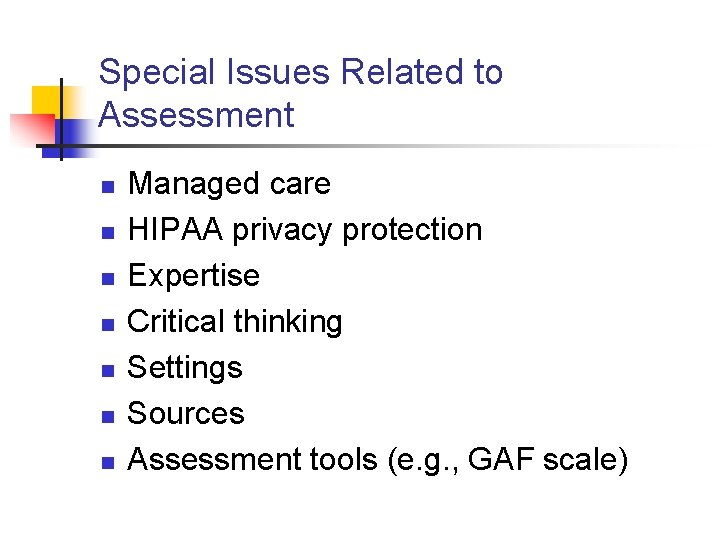Select the bullet beside Critical thinking
Viewport: 720px width, 540px height.
(x=108, y=324)
